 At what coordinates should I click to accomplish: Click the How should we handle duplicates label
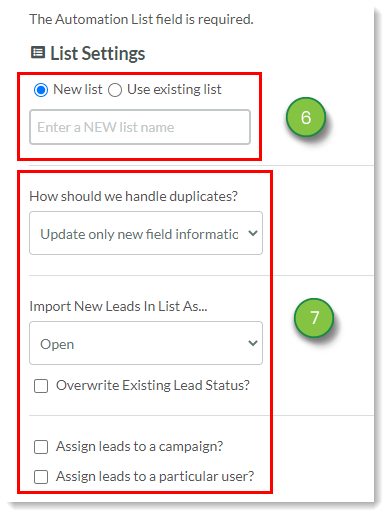(x=133, y=196)
